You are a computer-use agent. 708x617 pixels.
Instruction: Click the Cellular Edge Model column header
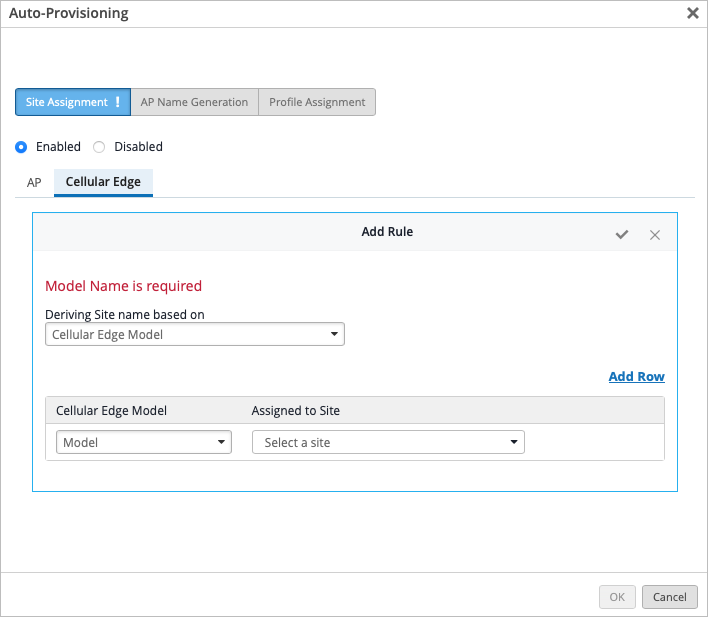111,411
